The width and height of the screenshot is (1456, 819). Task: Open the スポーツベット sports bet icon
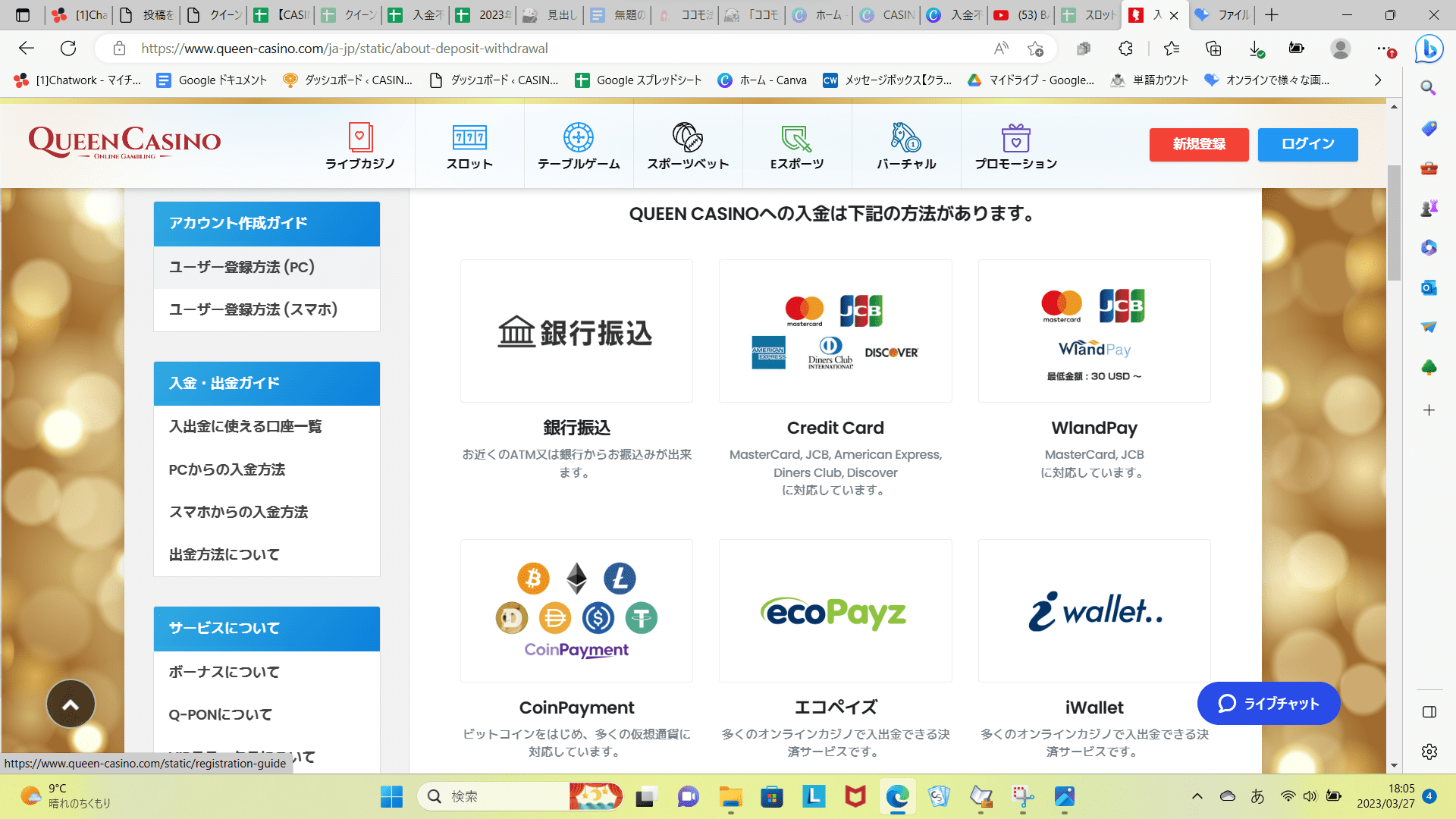pos(688,146)
